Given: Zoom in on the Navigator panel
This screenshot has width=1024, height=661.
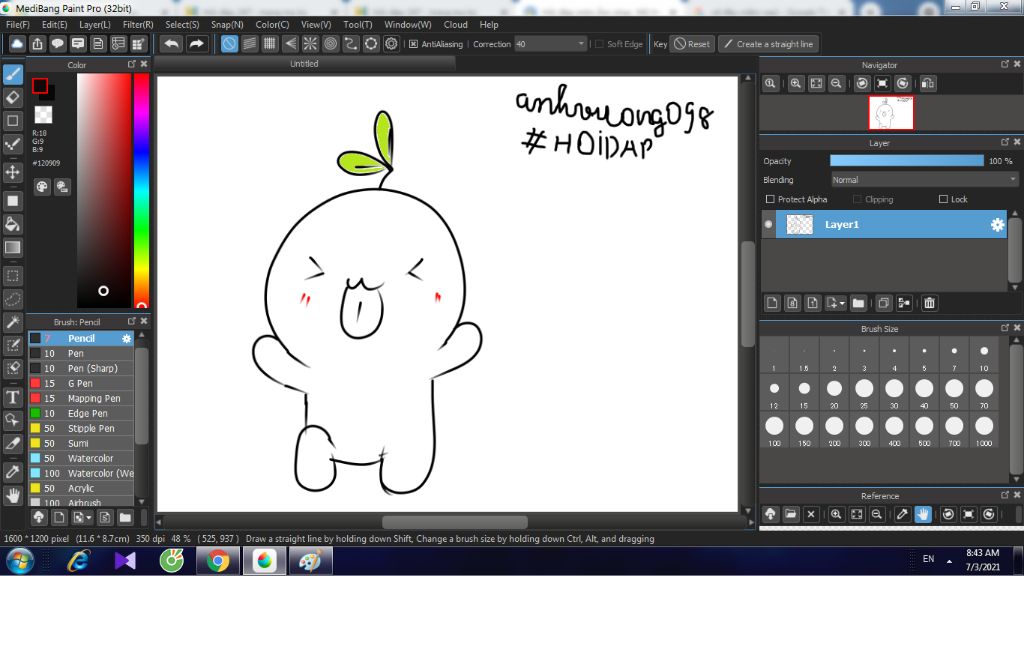Looking at the screenshot, I should tap(795, 84).
